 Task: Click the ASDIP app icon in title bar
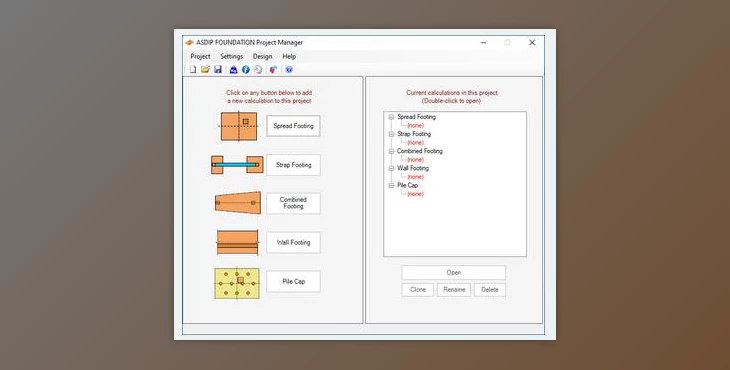tap(189, 42)
